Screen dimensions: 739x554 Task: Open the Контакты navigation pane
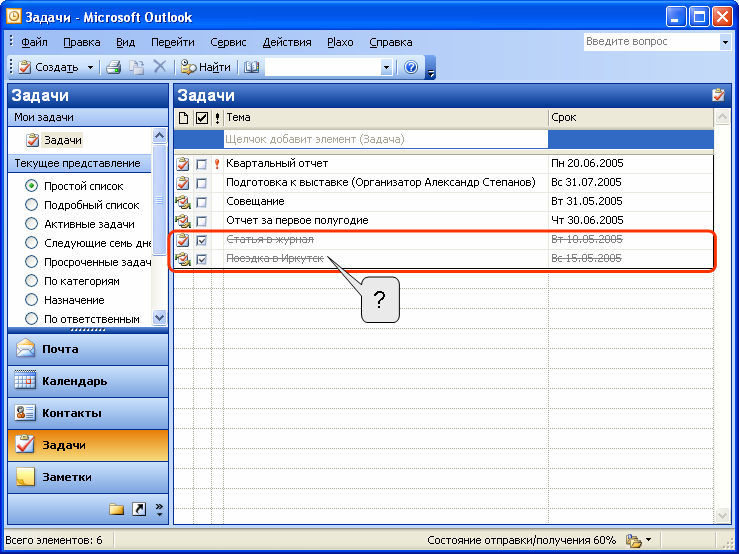coord(88,413)
